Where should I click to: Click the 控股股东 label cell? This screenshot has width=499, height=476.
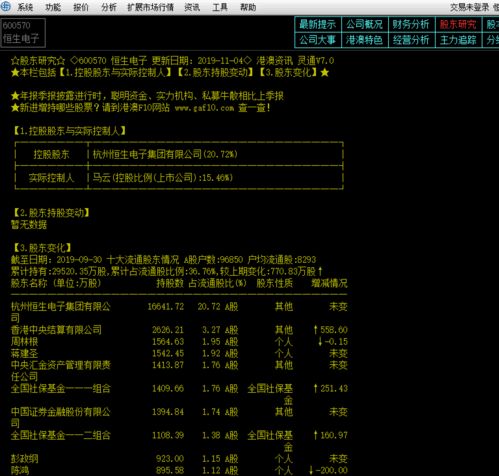[x=51, y=154]
